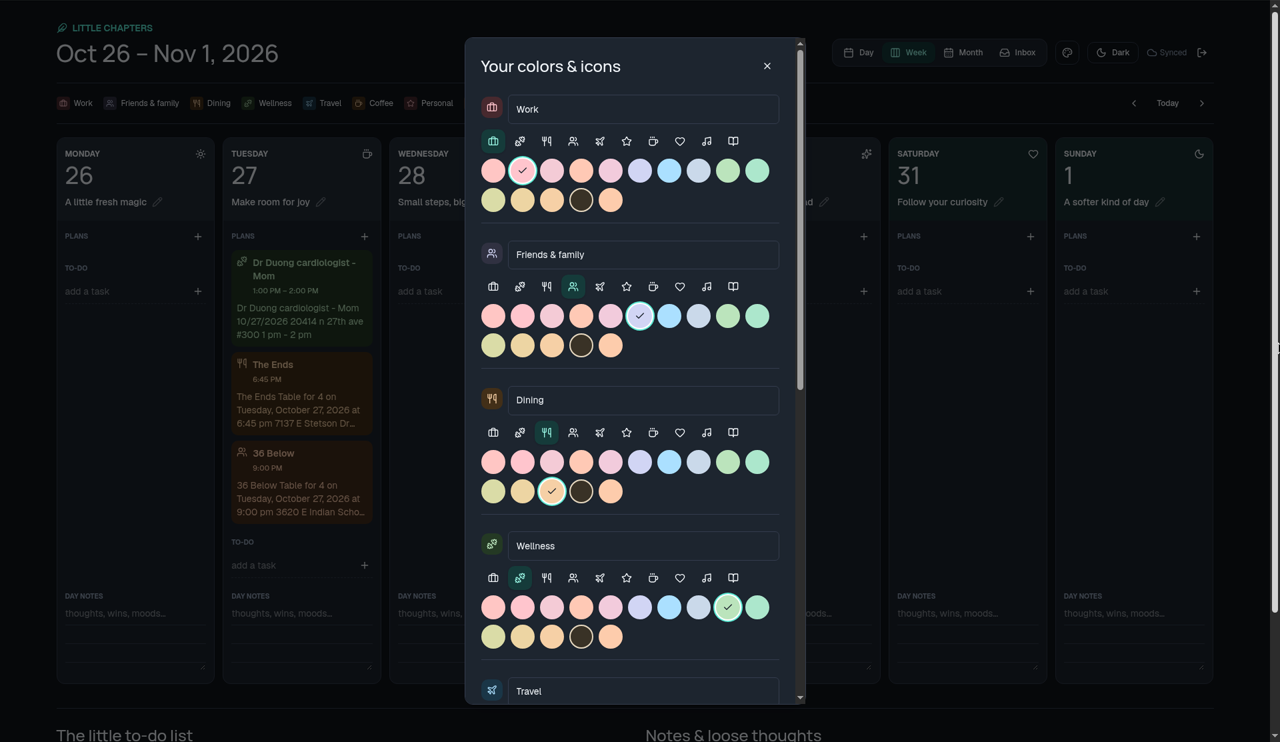This screenshot has height=742, width=1280.
Task: Close the 'Your colors & icons' dialog
Action: tap(767, 66)
